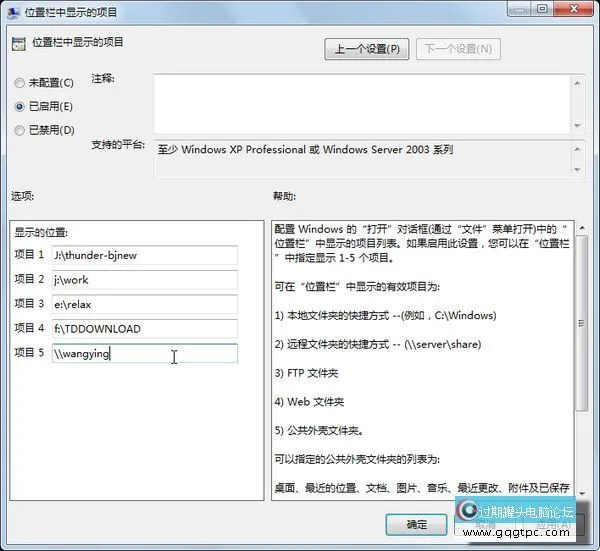Click the 确定 button
Image resolution: width=600 pixels, height=551 pixels.
pos(416,525)
